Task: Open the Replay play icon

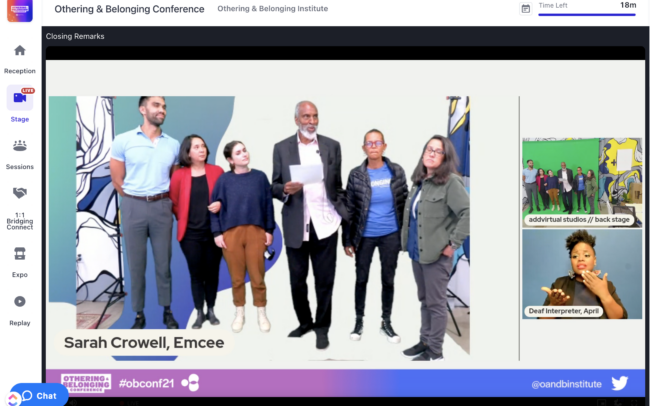Action: (19, 301)
